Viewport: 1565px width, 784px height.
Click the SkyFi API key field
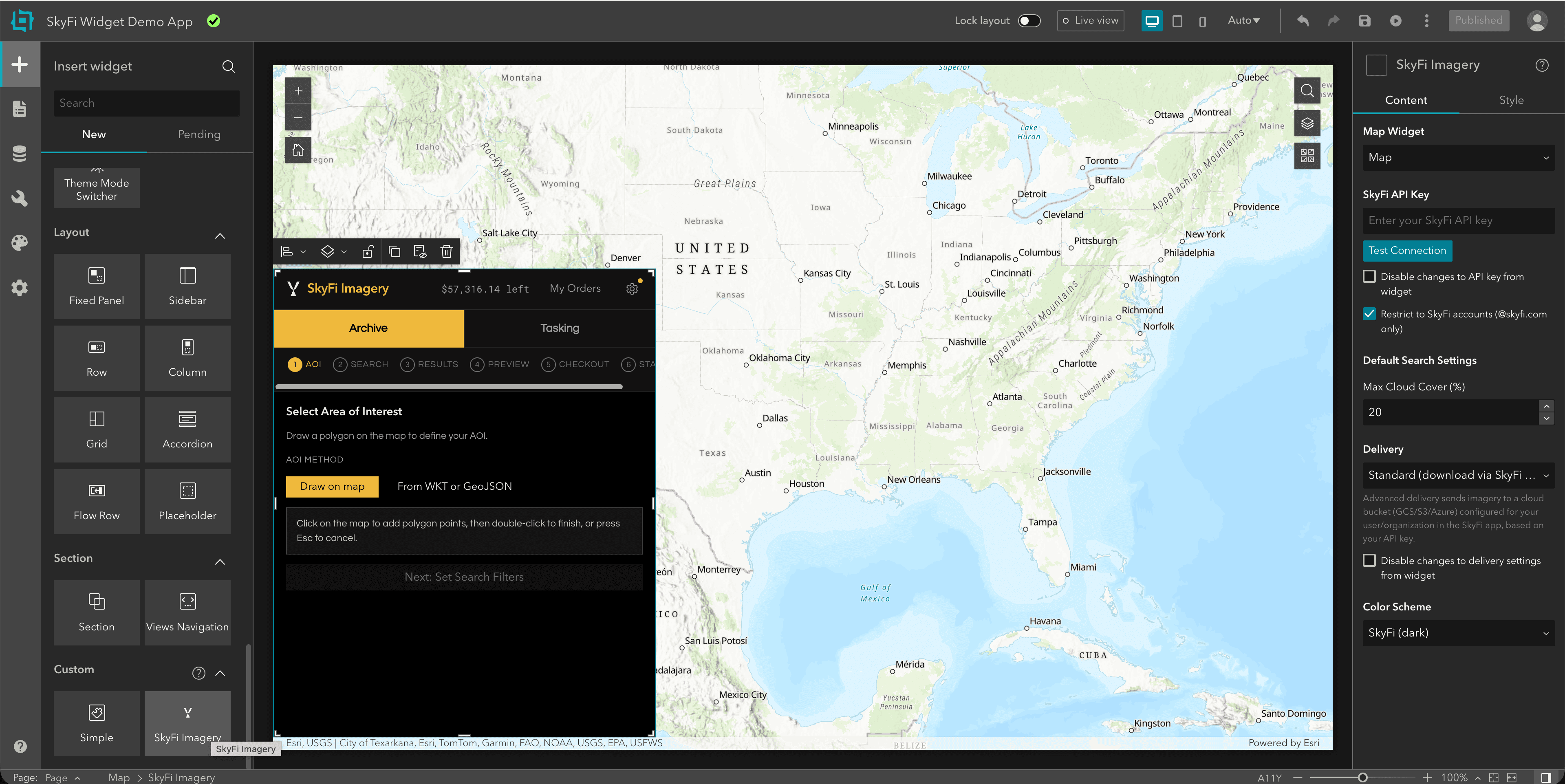point(1458,220)
